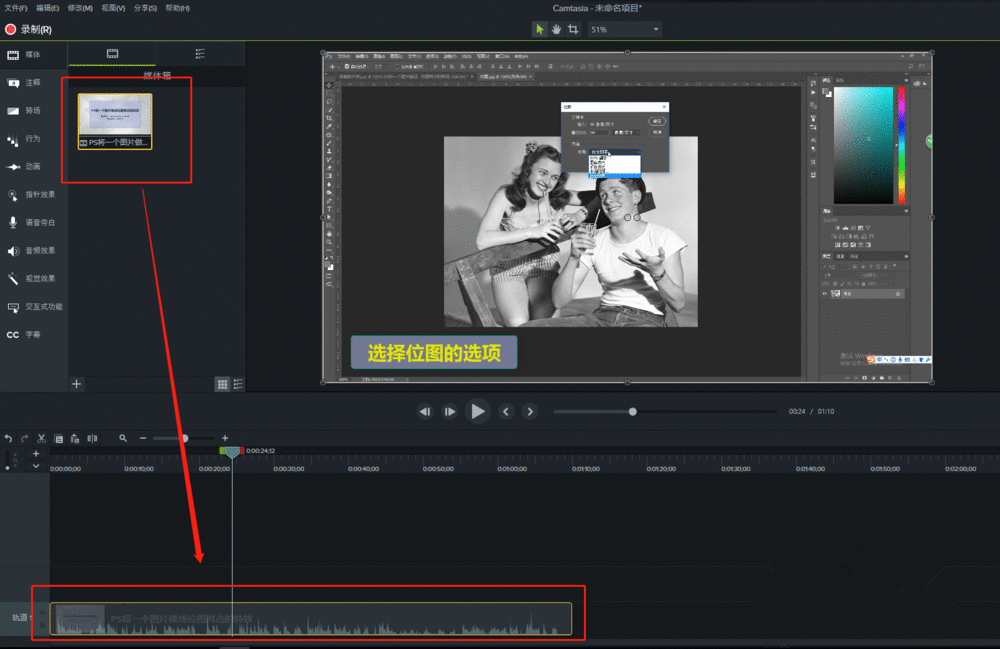This screenshot has width=1000, height=649.
Task: Click the 录制(R) record button
Action: 28,29
